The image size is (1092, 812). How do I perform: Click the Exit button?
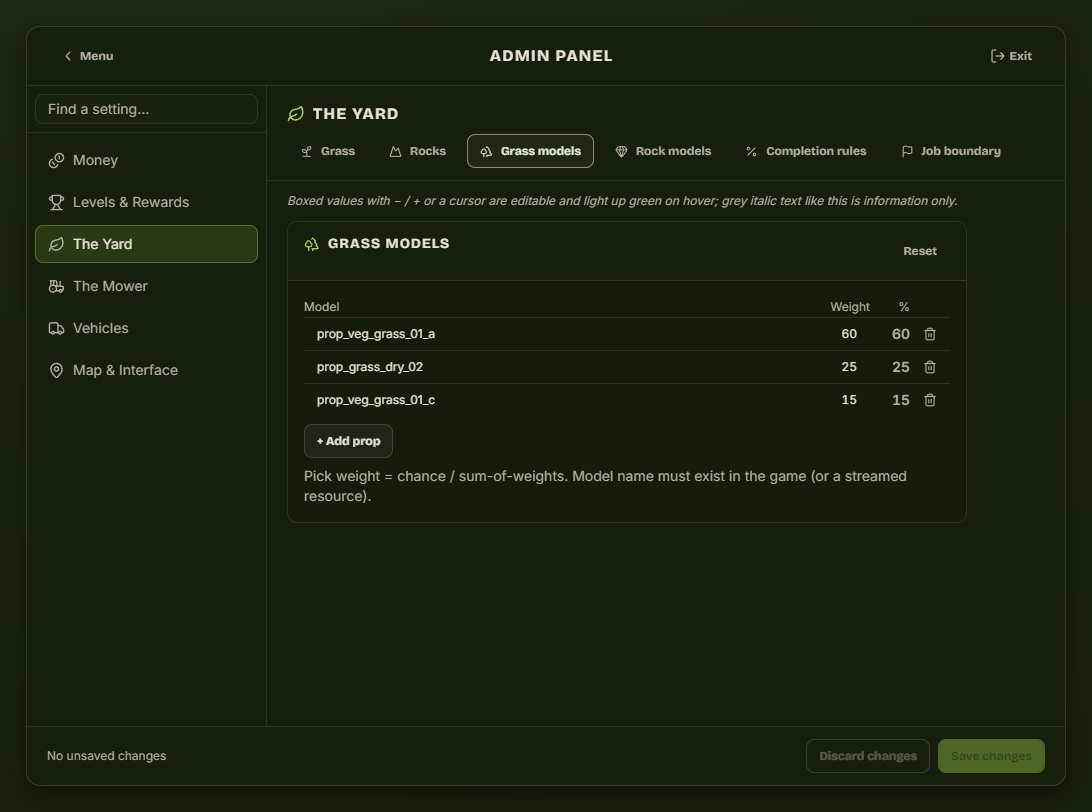click(1011, 56)
